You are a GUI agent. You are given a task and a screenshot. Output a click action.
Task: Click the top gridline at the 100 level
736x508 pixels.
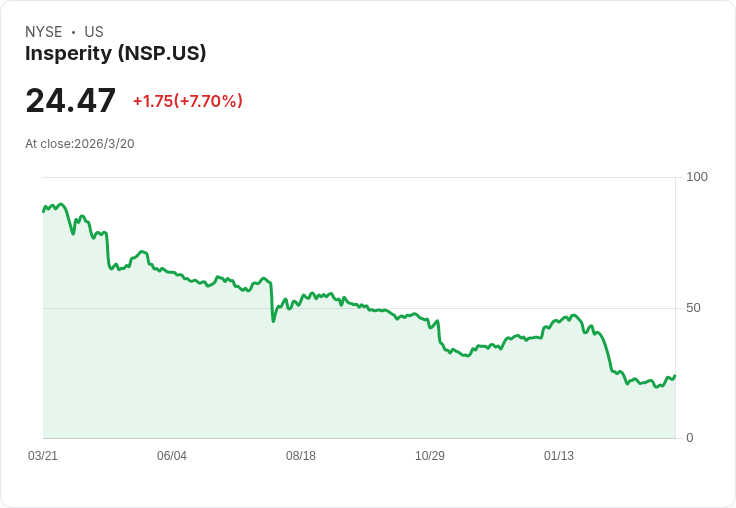360,178
